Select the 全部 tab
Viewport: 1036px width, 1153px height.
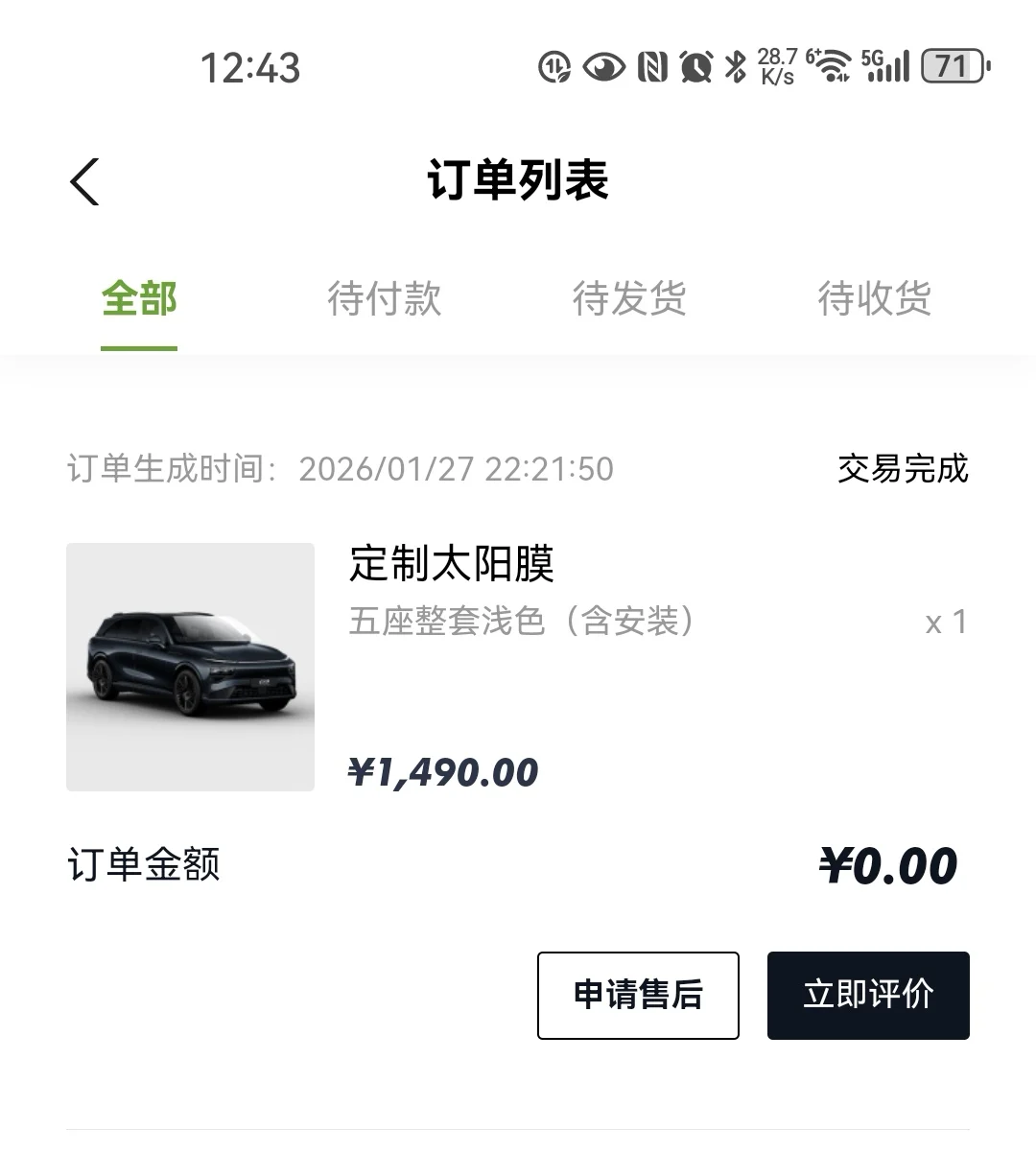[x=139, y=298]
